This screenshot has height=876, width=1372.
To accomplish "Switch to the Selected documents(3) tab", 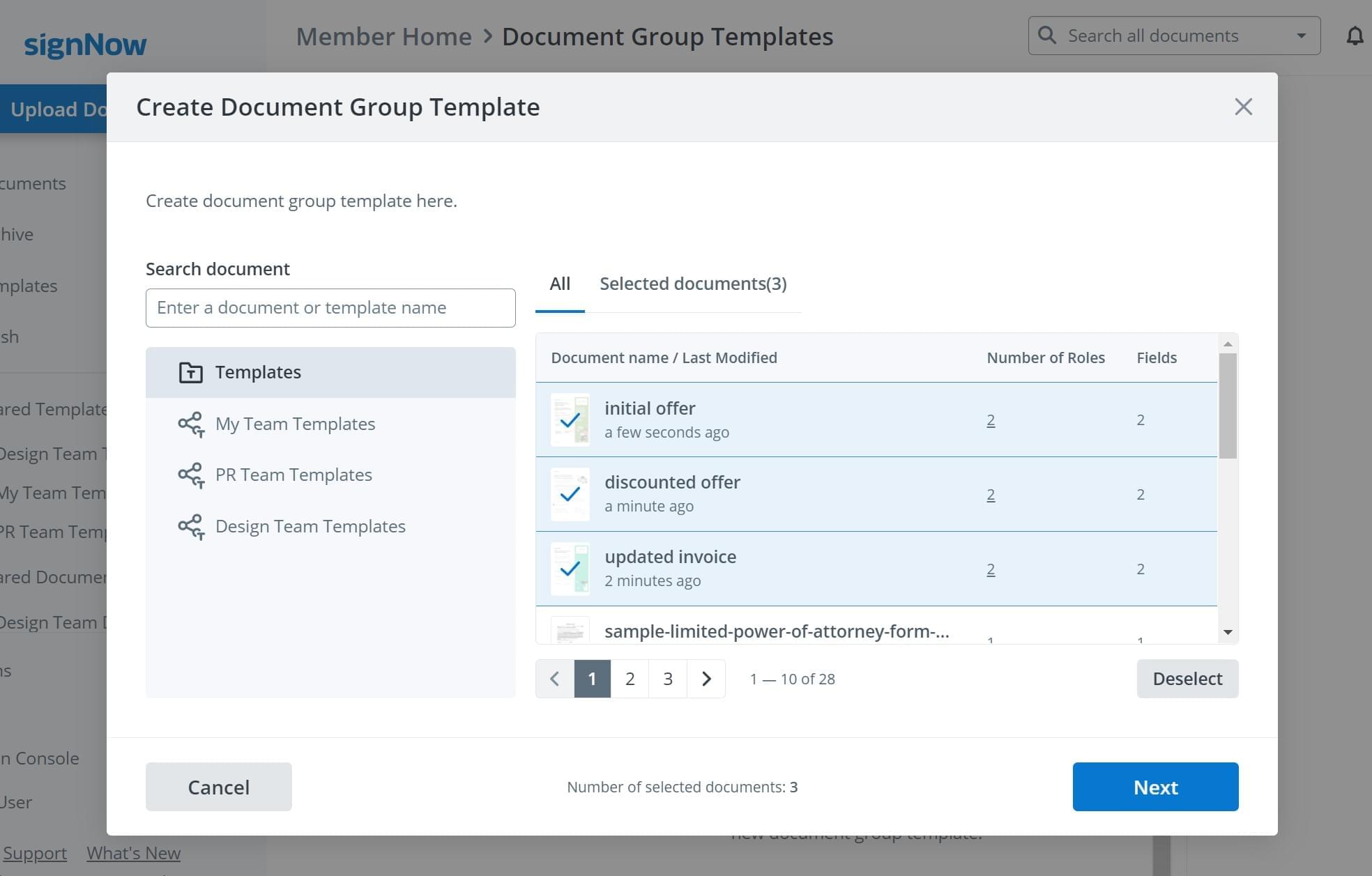I will click(693, 284).
